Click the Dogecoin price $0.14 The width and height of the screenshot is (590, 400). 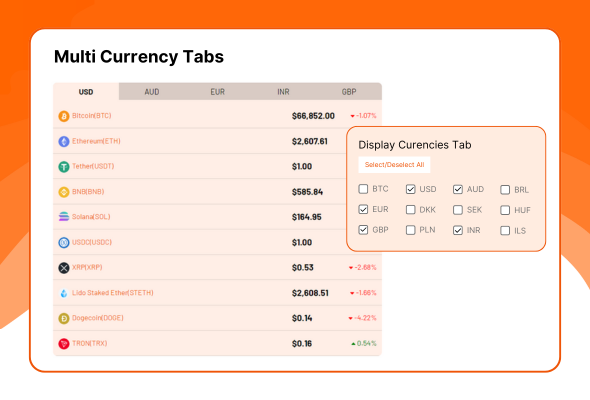point(302,318)
